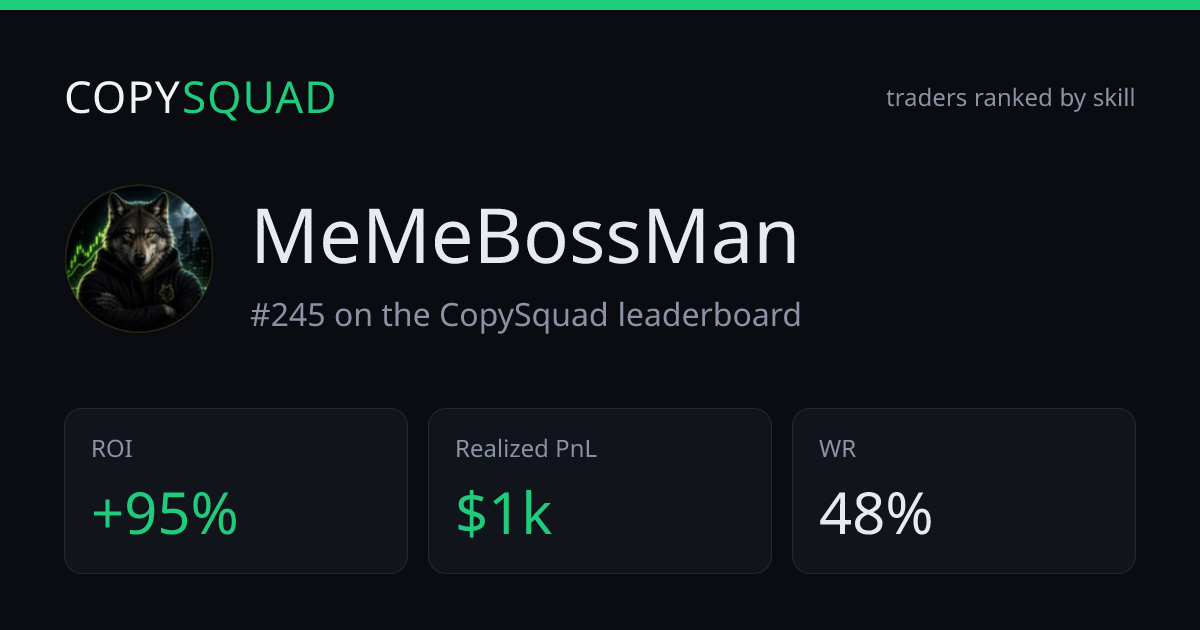This screenshot has width=1200, height=630.
Task: Click the $1k PnL value
Action: click(504, 514)
